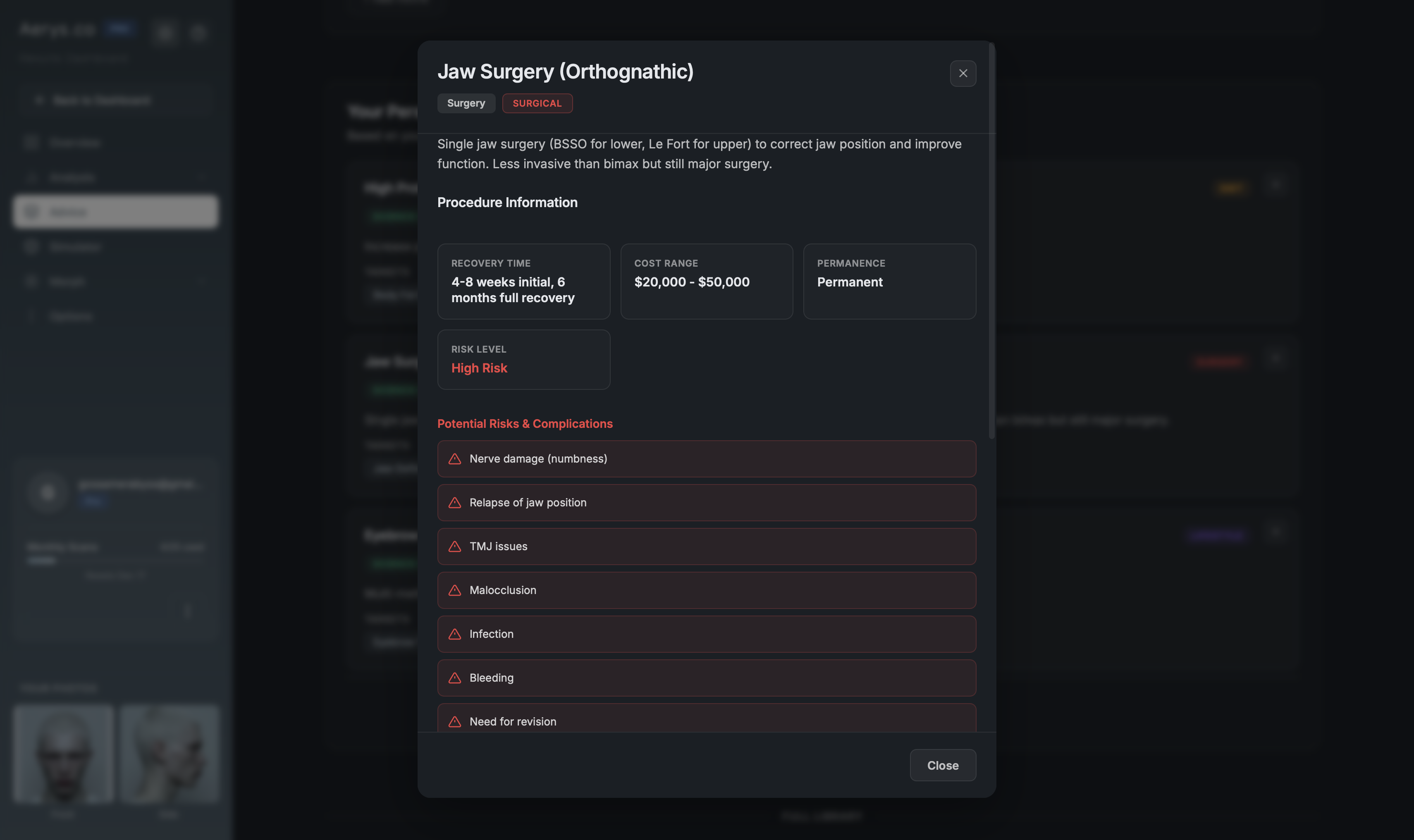Click the warning icon next to Bleeding
1414x840 pixels.
(454, 678)
